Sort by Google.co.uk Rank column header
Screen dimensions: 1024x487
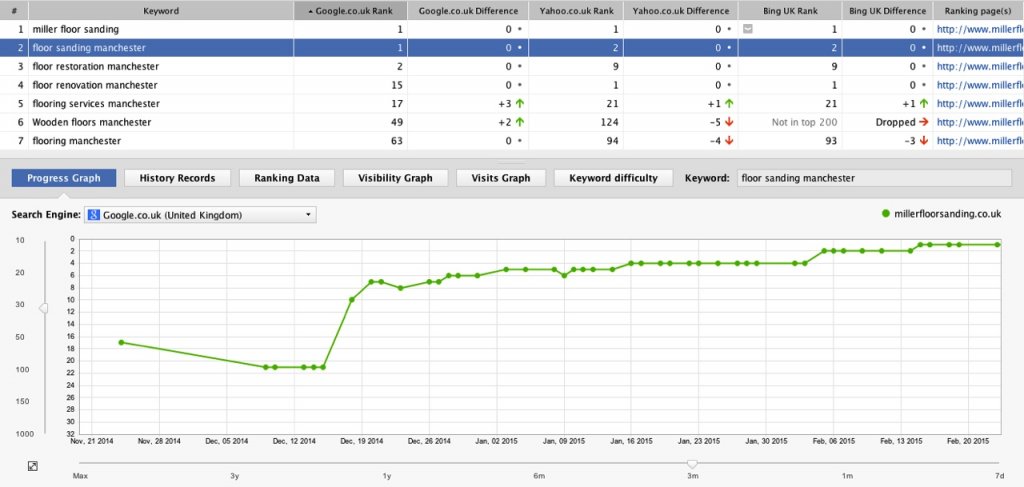(351, 10)
